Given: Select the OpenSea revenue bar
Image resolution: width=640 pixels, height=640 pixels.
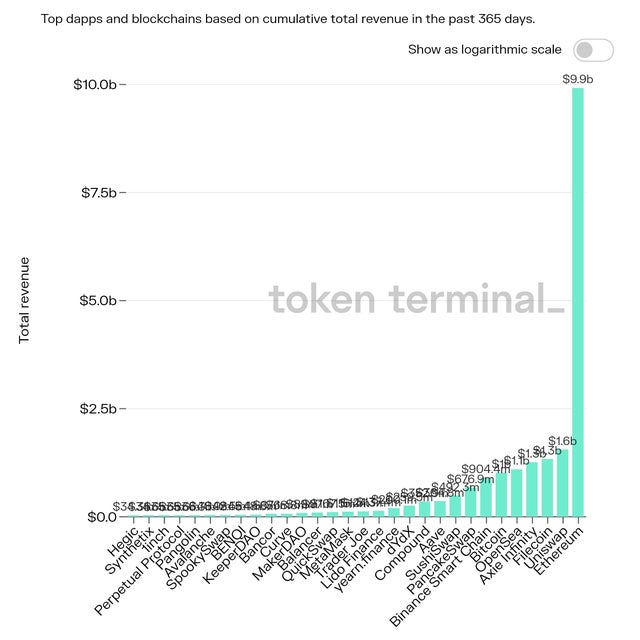Looking at the screenshot, I should click(516, 493).
